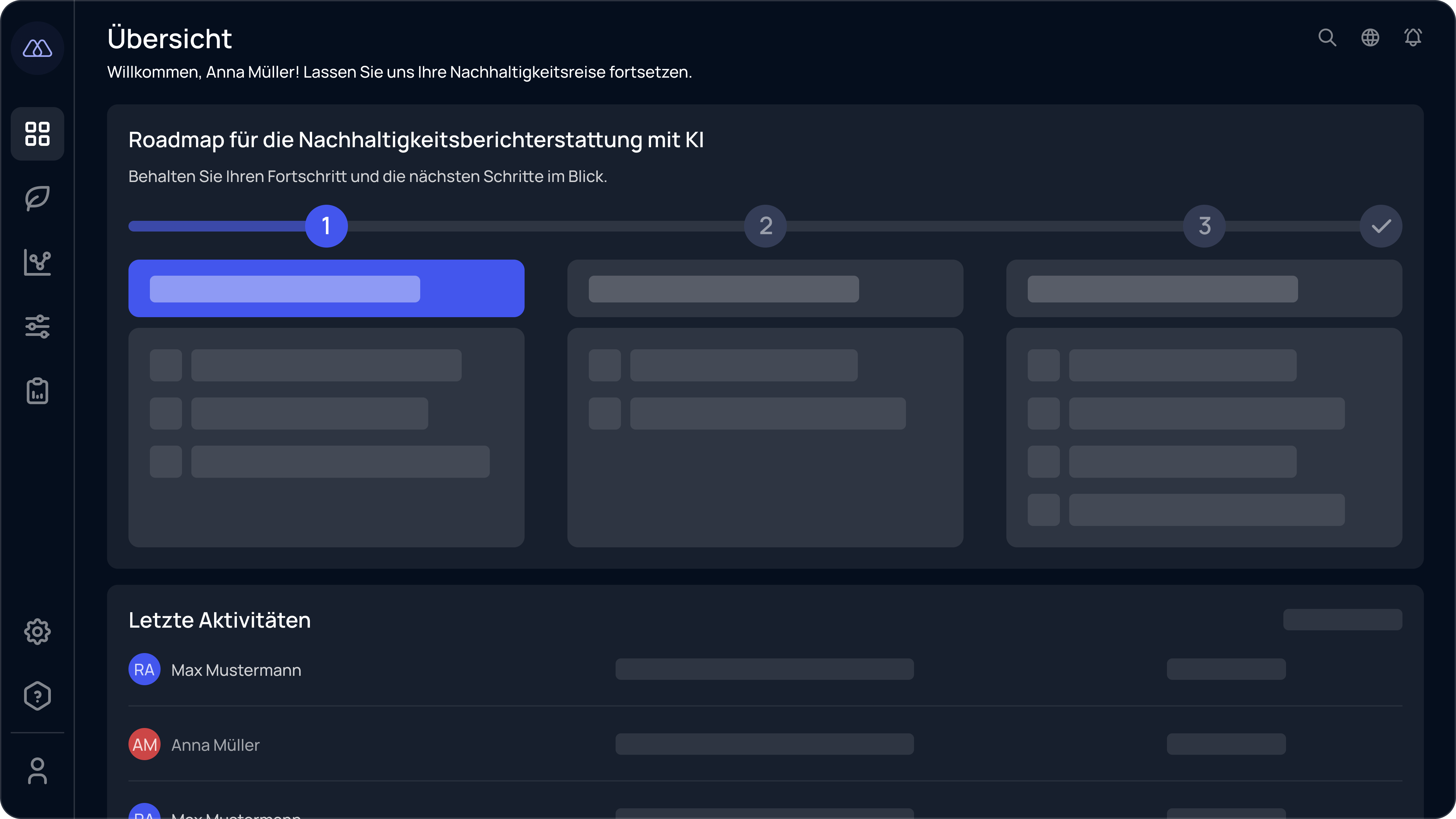This screenshot has width=1456, height=819.
Task: Click the placeholder button beside Letzte Aktivitäten
Action: (x=1342, y=620)
